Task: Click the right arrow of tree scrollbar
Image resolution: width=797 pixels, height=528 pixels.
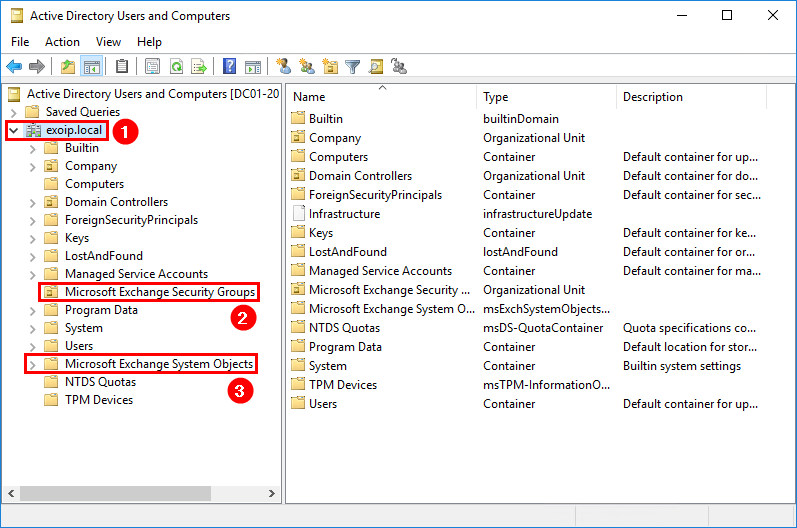Action: pos(271,493)
